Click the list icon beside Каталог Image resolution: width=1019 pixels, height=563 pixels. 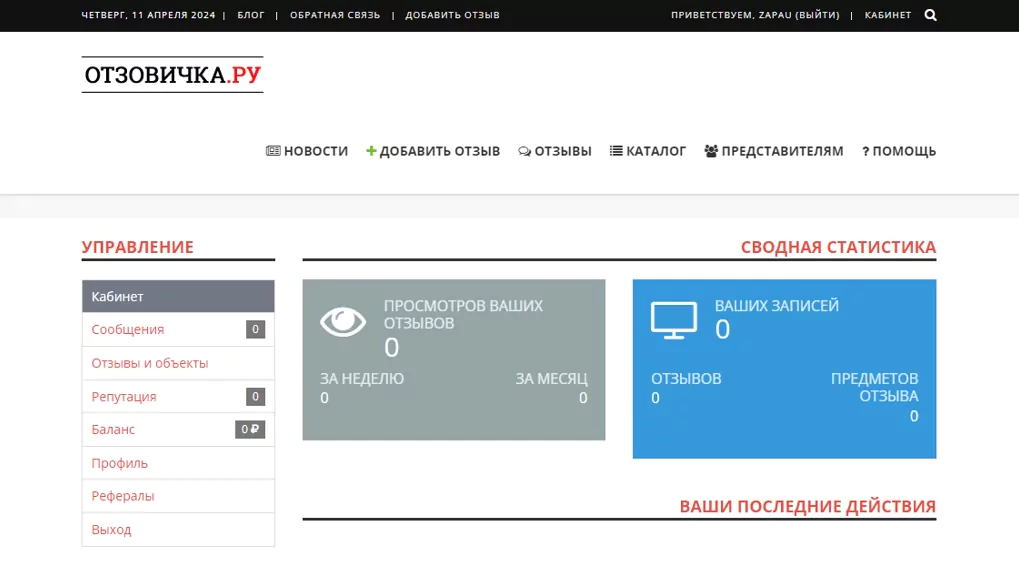(x=616, y=151)
